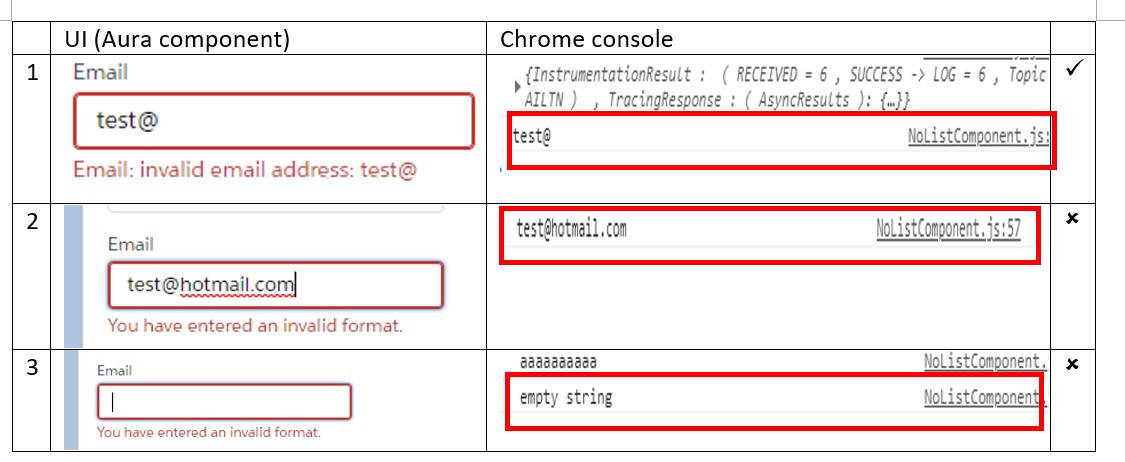Click the checkmark icon in row 1
This screenshot has width=1125, height=462.
click(x=1075, y=72)
